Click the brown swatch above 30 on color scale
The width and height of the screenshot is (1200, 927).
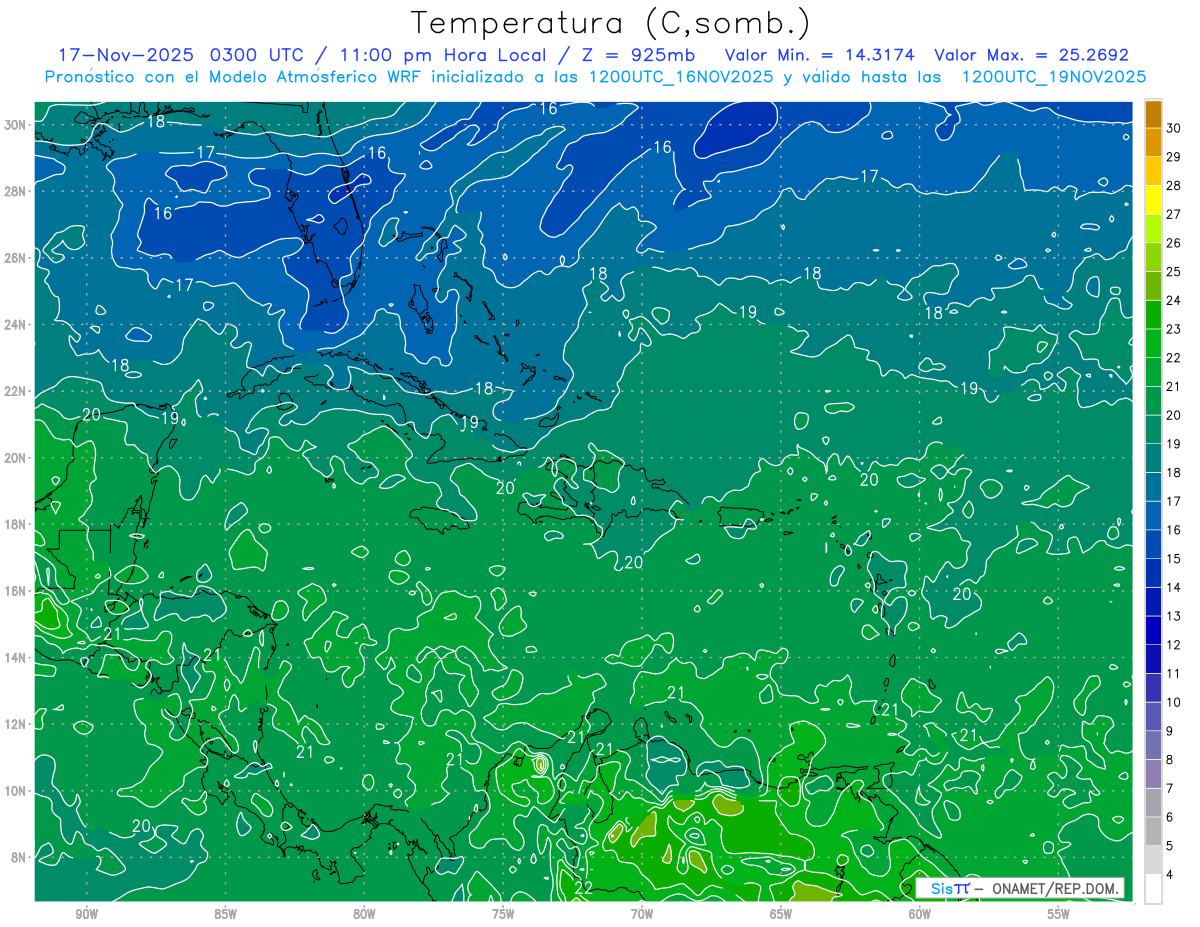tap(1153, 114)
